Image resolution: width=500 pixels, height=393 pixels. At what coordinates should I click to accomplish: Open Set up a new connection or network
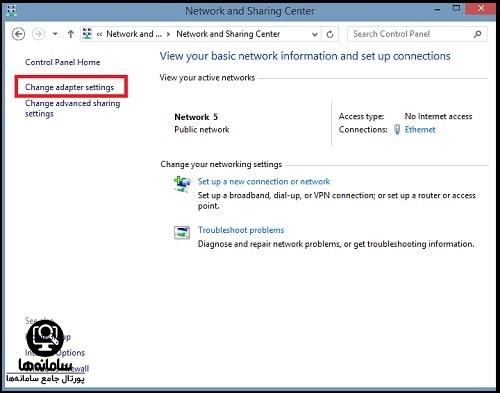(x=264, y=182)
